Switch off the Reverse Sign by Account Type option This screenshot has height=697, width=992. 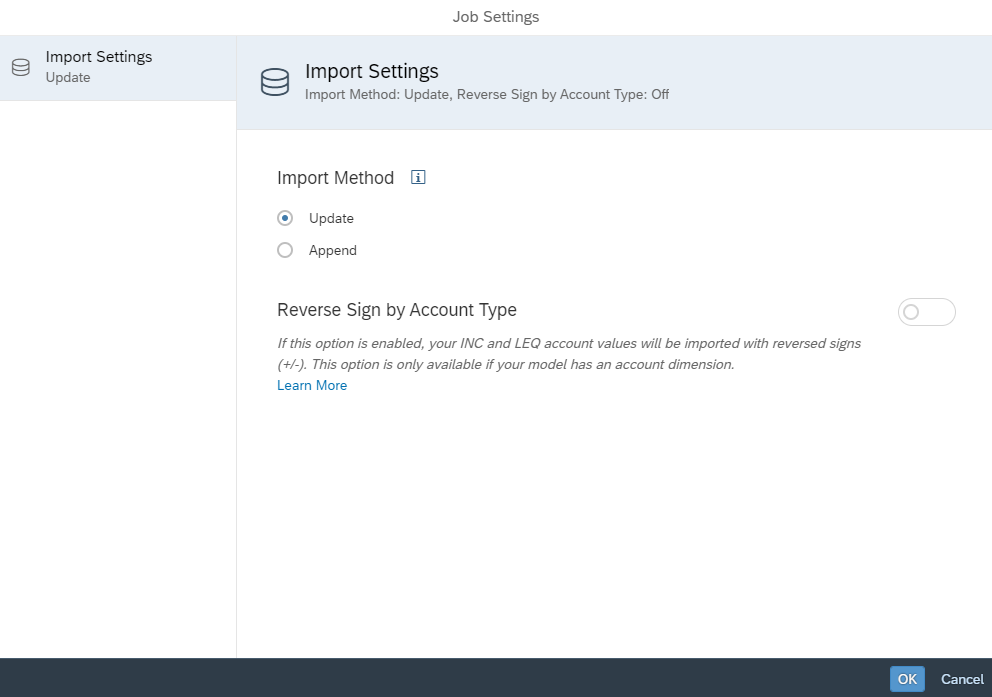pos(926,312)
